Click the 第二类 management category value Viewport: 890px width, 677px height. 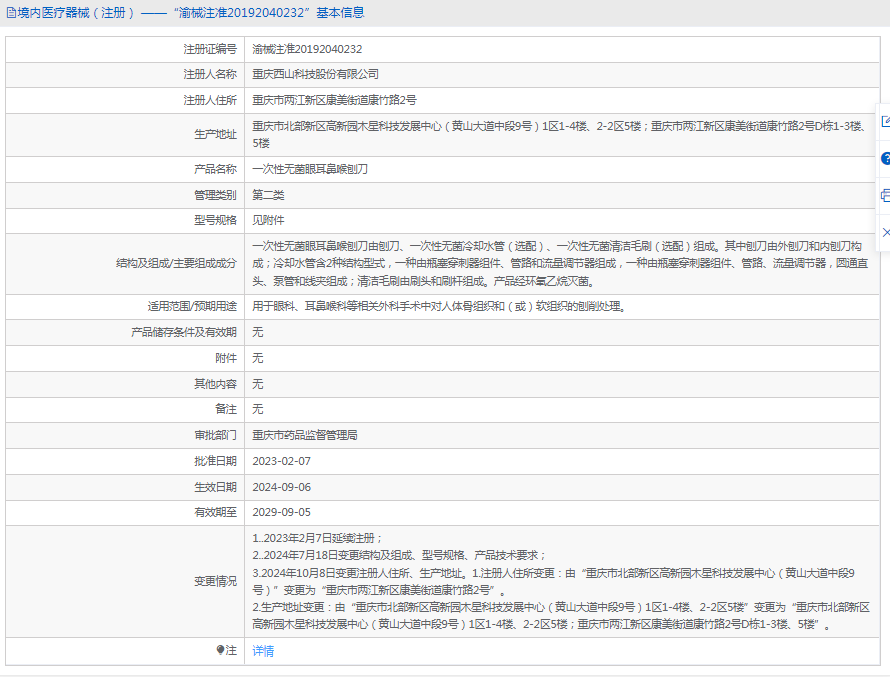[x=268, y=194]
